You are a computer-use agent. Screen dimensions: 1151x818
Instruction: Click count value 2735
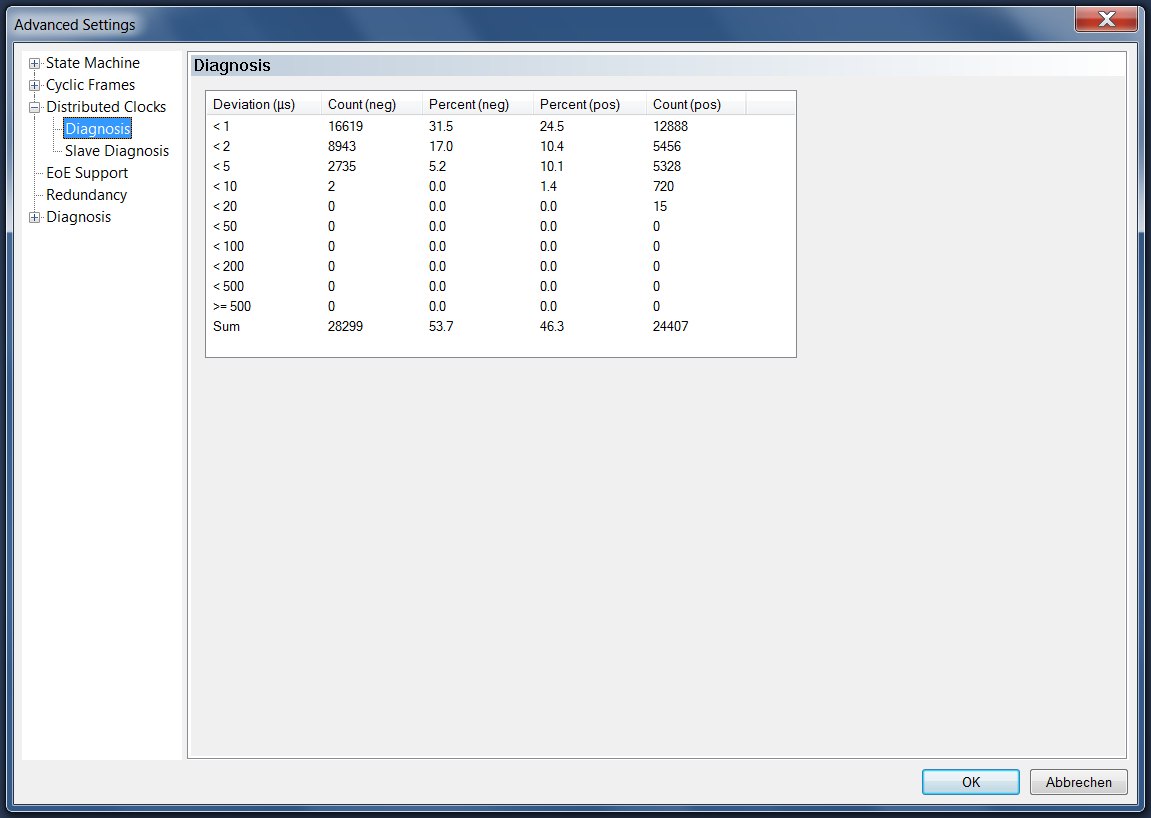pos(342,166)
